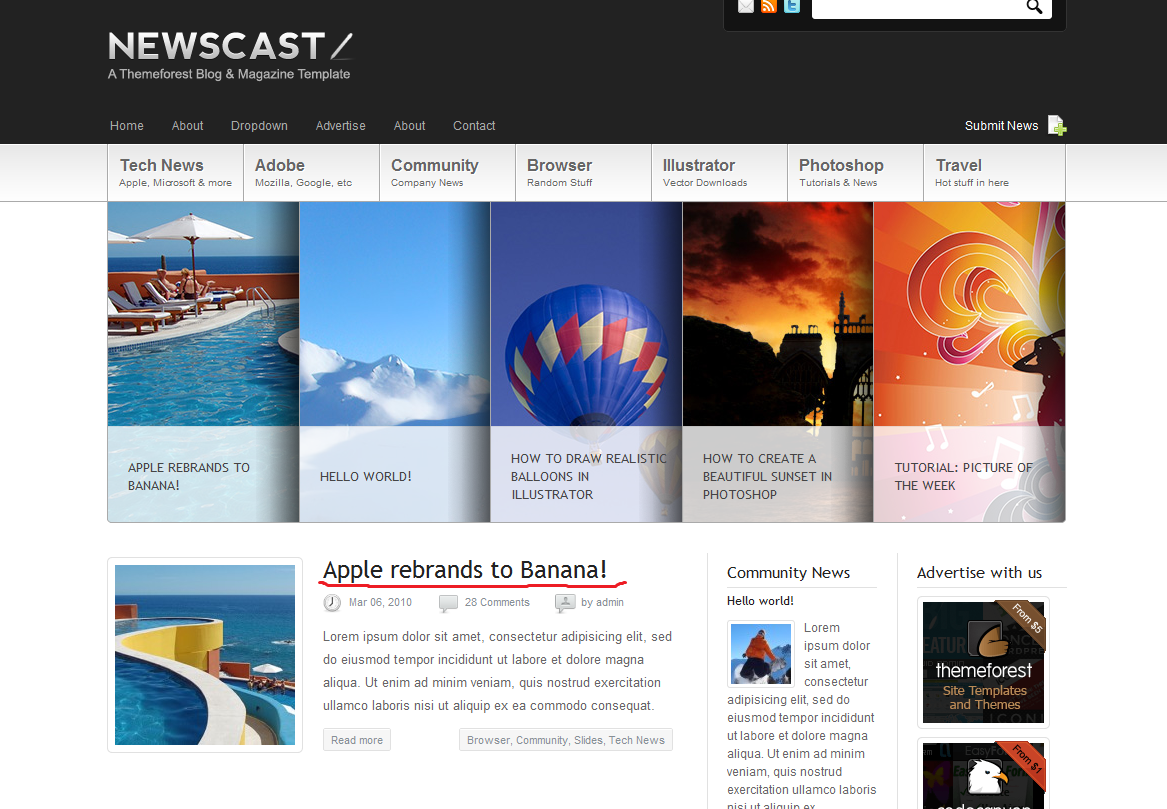Click the Advertise with us heading

(x=979, y=573)
